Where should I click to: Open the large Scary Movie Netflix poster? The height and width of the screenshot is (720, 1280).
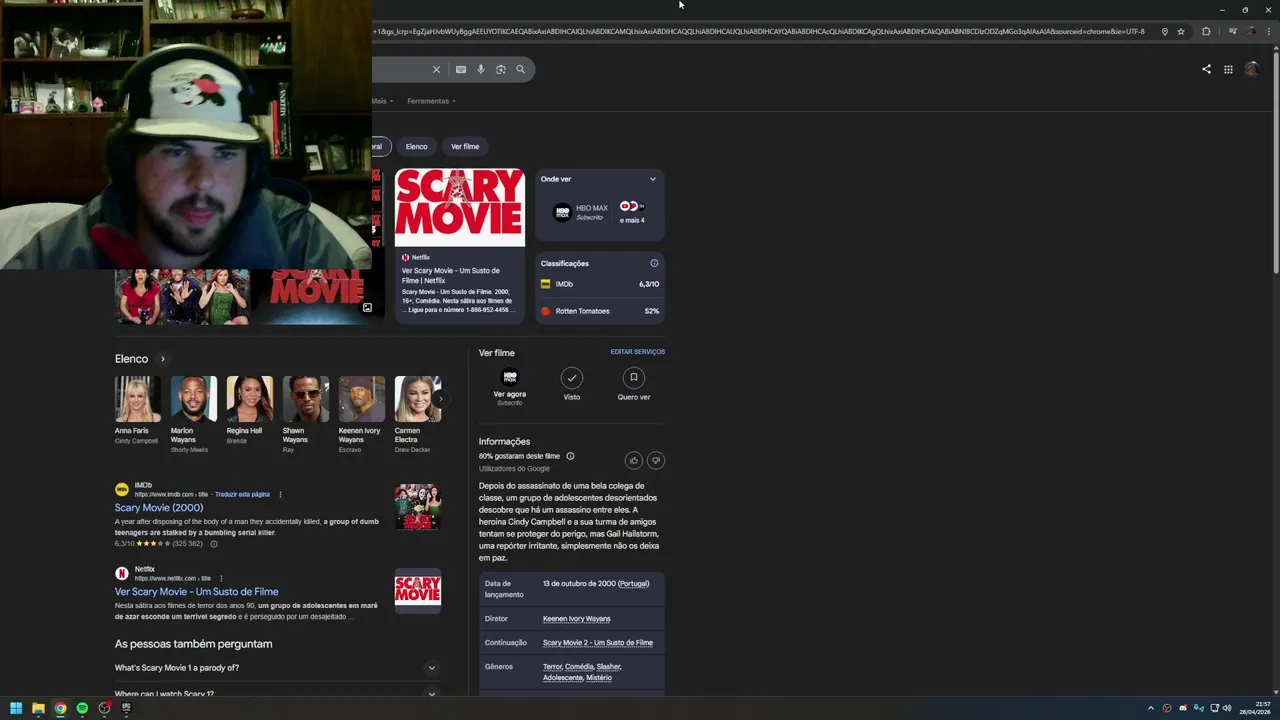[460, 207]
